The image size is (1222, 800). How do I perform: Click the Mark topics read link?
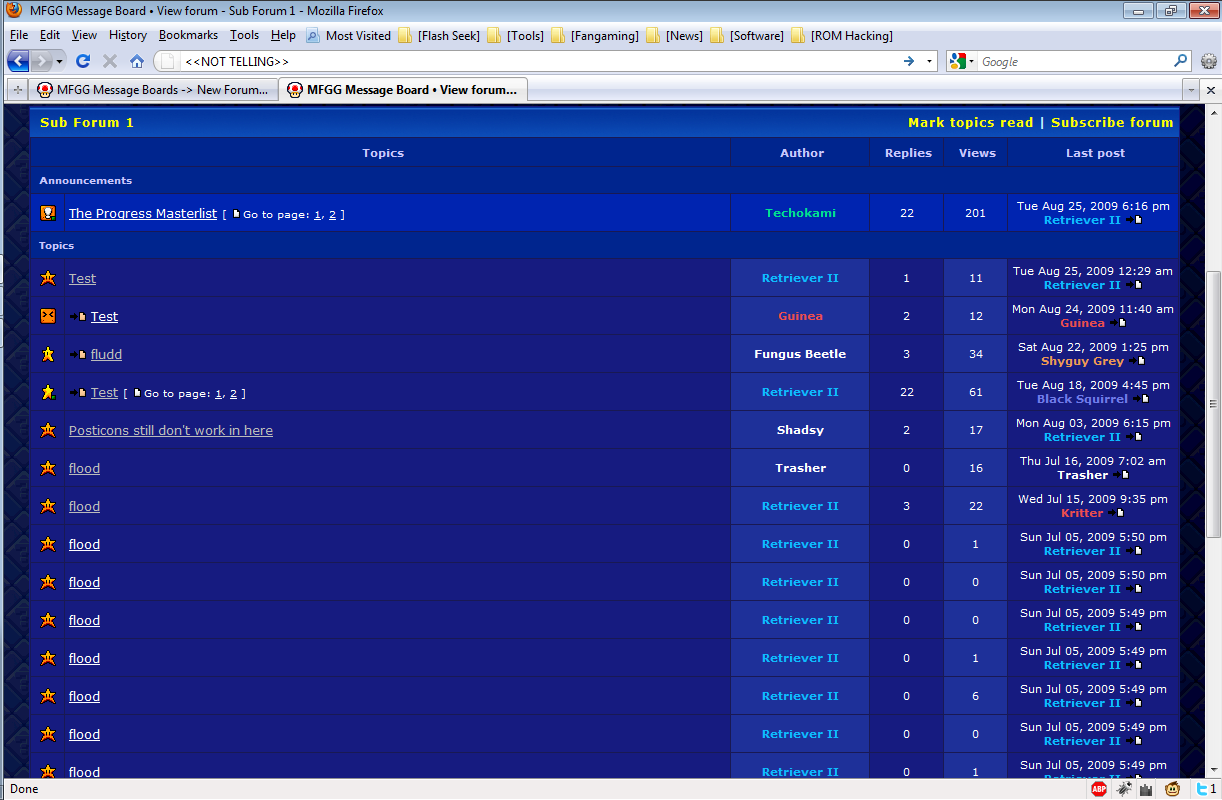click(x=970, y=123)
